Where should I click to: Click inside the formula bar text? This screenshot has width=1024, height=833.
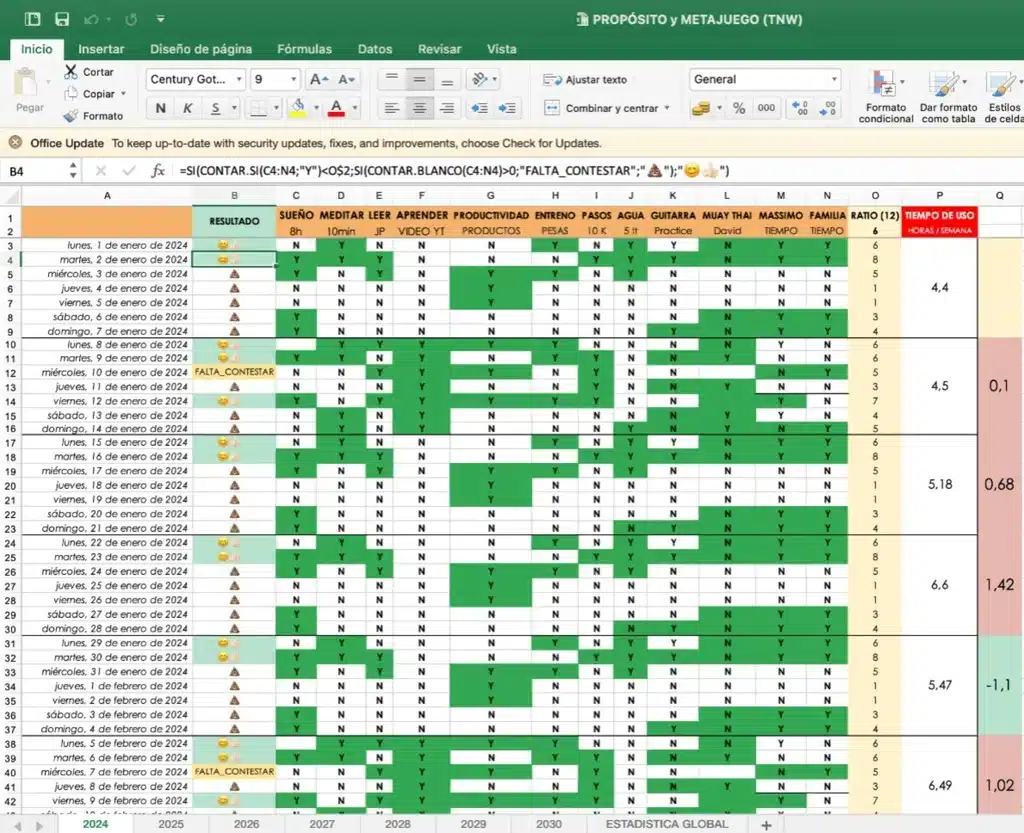click(455, 171)
